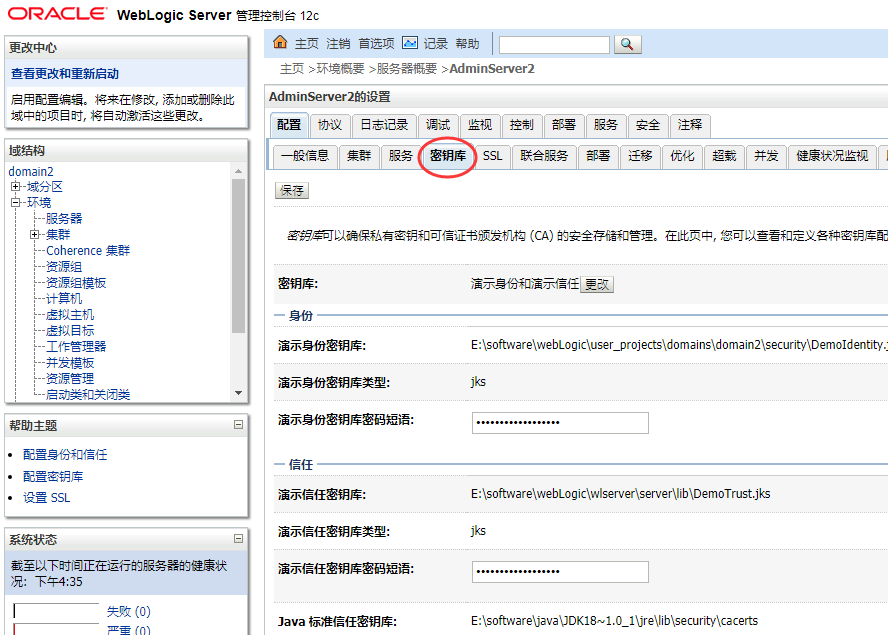888x635 pixels.
Task: Select the Coherence 集群 tree node
Action: [x=86, y=249]
